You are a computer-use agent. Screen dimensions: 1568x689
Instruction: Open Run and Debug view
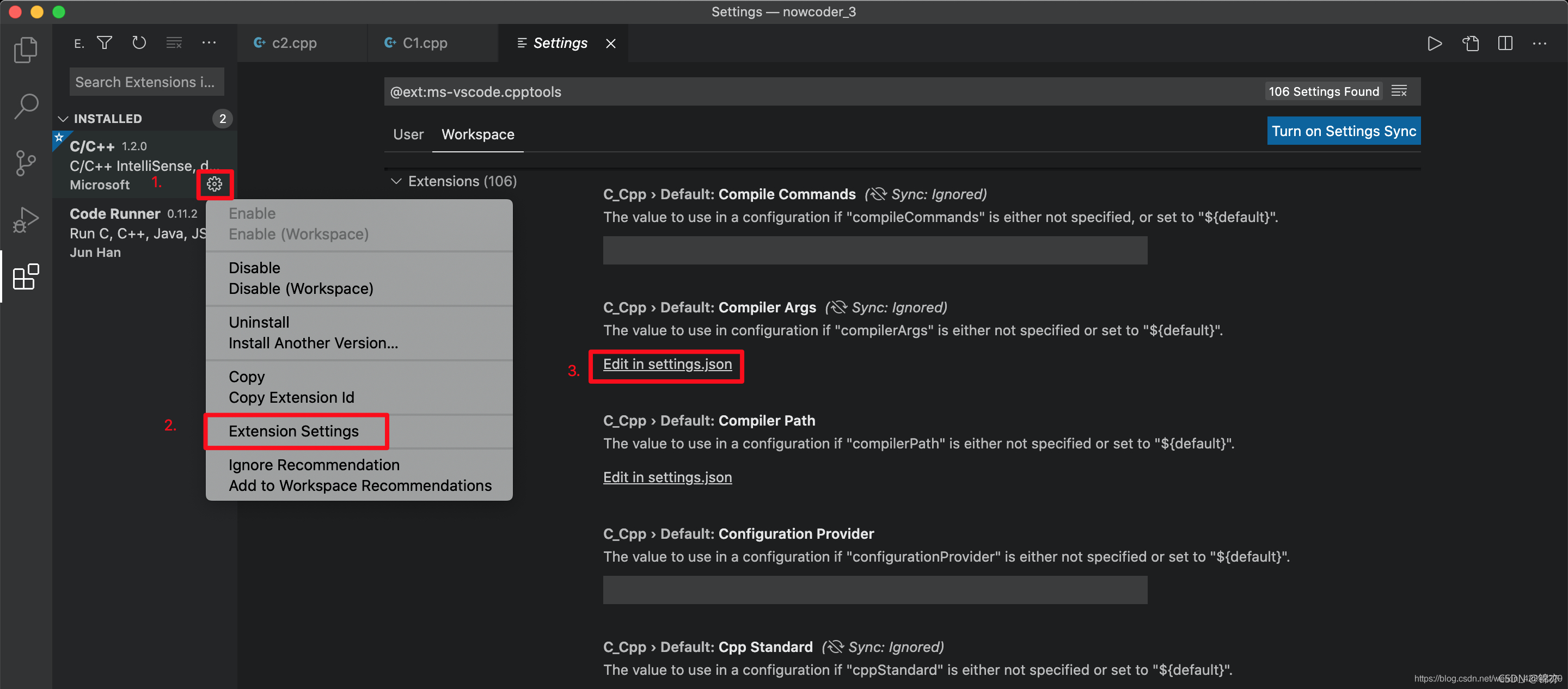click(26, 220)
